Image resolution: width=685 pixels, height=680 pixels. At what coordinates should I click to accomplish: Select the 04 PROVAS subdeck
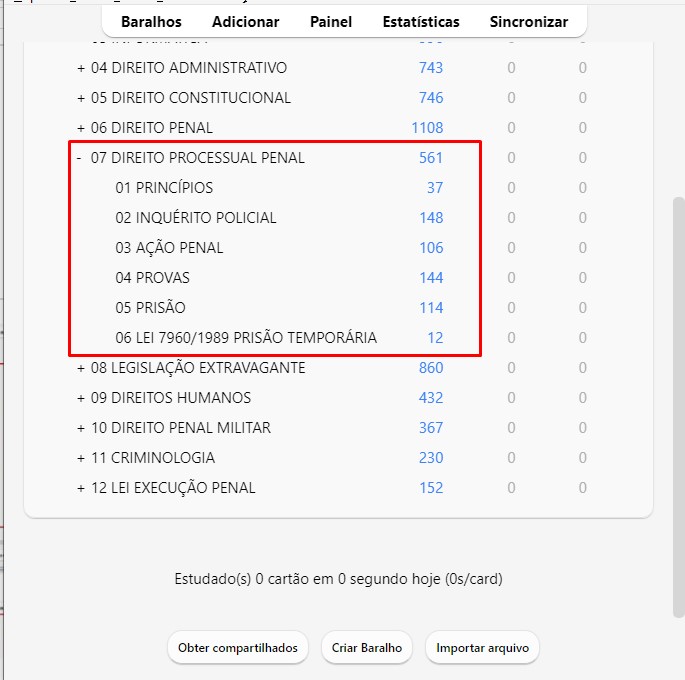152,278
